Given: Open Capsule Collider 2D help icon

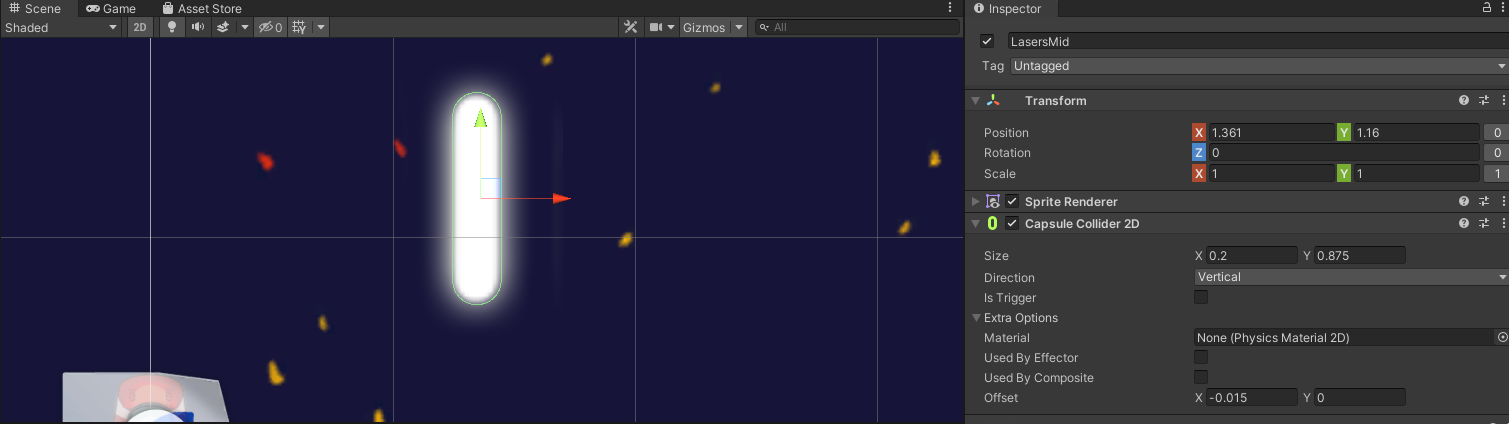Looking at the screenshot, I should click(1464, 223).
